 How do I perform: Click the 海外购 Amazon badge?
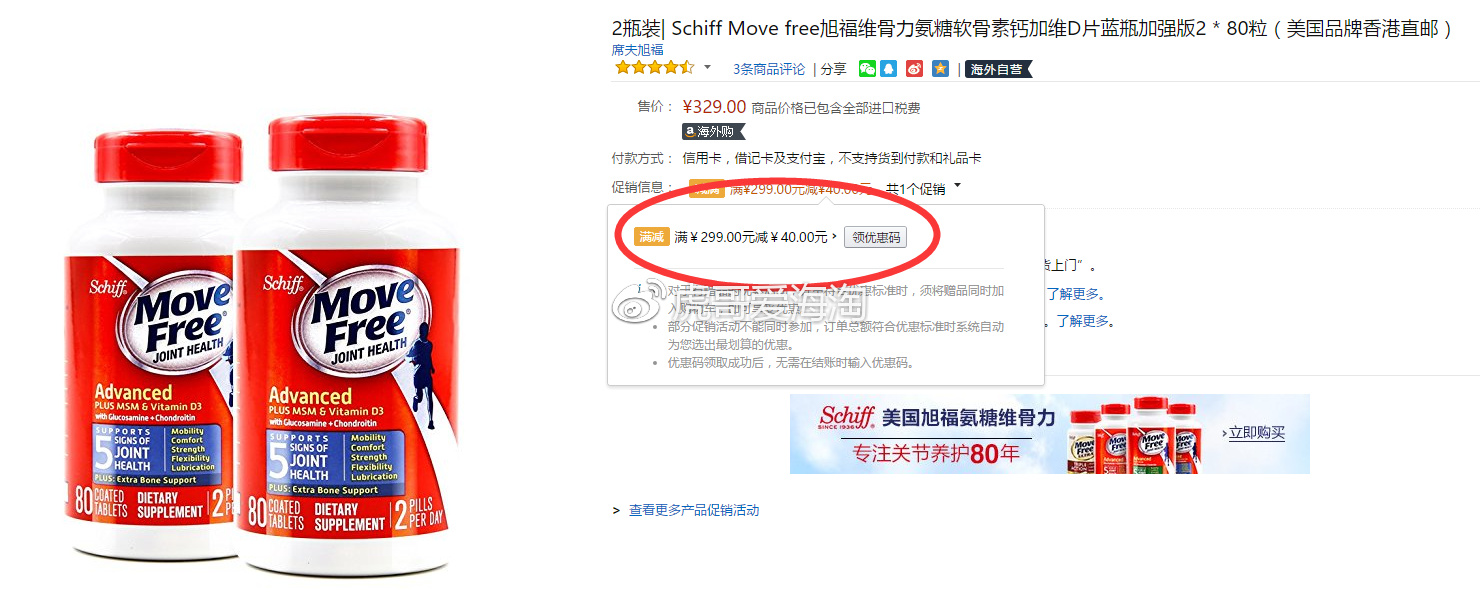click(714, 131)
